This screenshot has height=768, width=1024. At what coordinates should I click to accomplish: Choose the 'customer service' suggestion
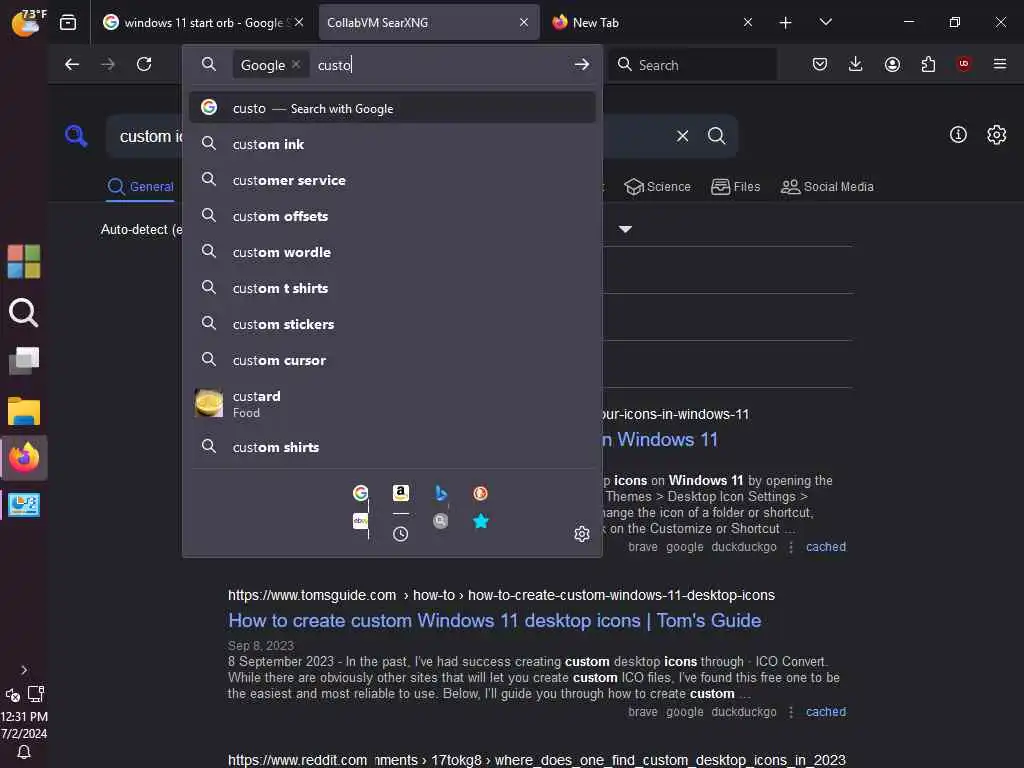(x=392, y=180)
